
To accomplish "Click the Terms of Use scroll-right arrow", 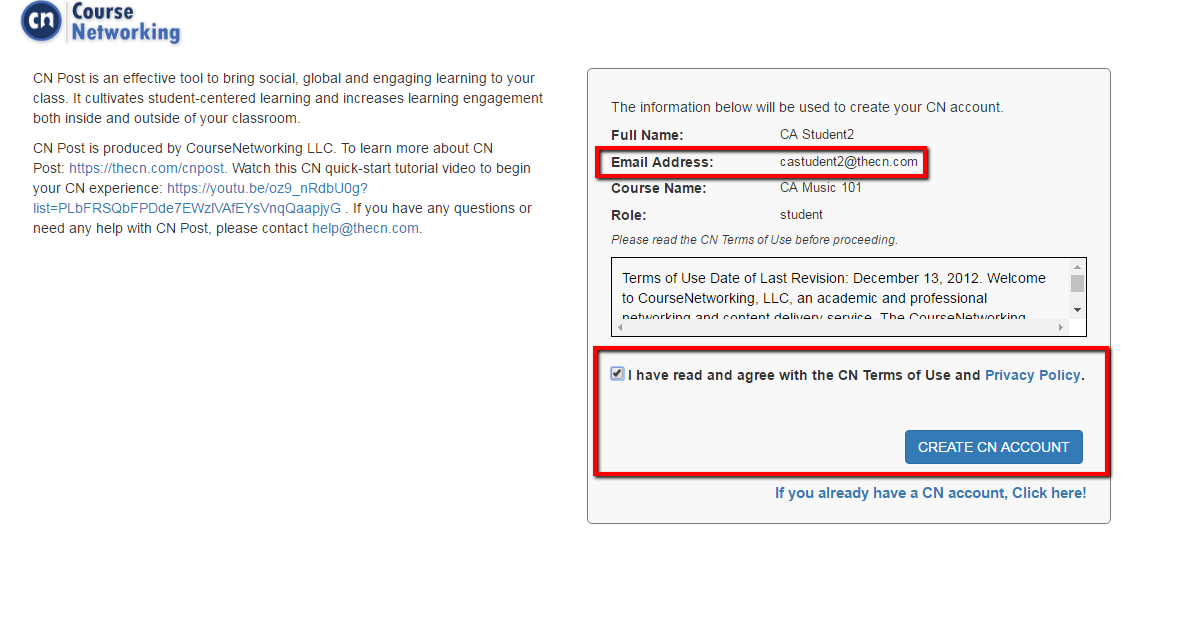I will (1060, 328).
